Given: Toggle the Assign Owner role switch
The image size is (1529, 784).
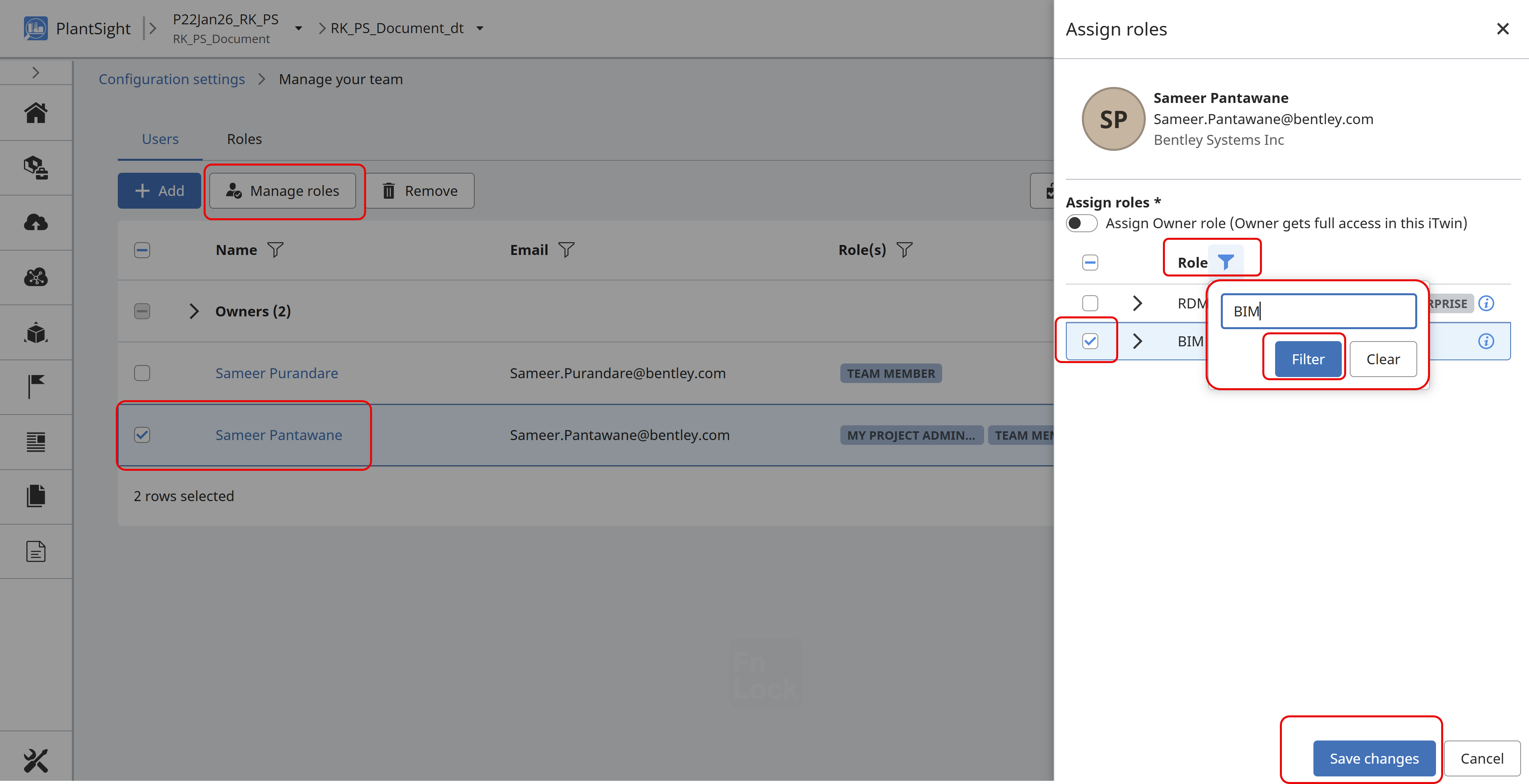Looking at the screenshot, I should [1081, 223].
